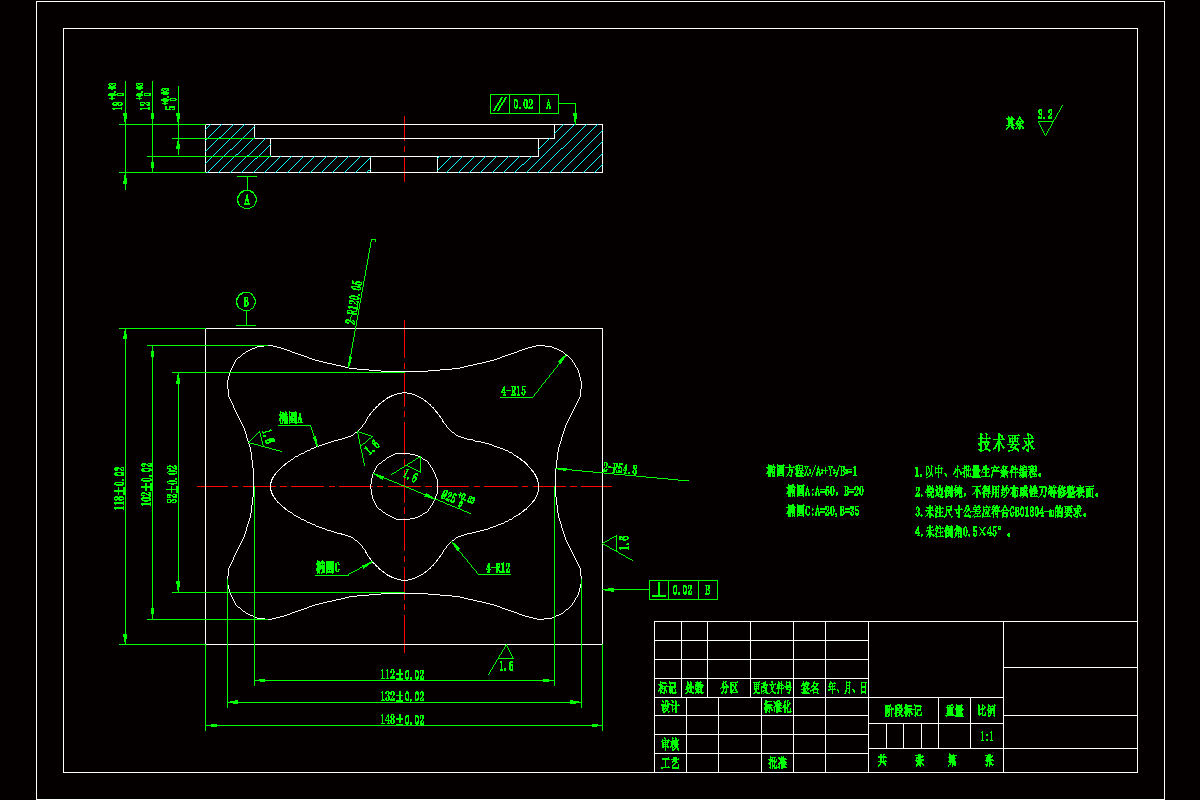Select requirement line 4 about 0.5×45° chamfer
1200x800 pixels.
[963, 533]
